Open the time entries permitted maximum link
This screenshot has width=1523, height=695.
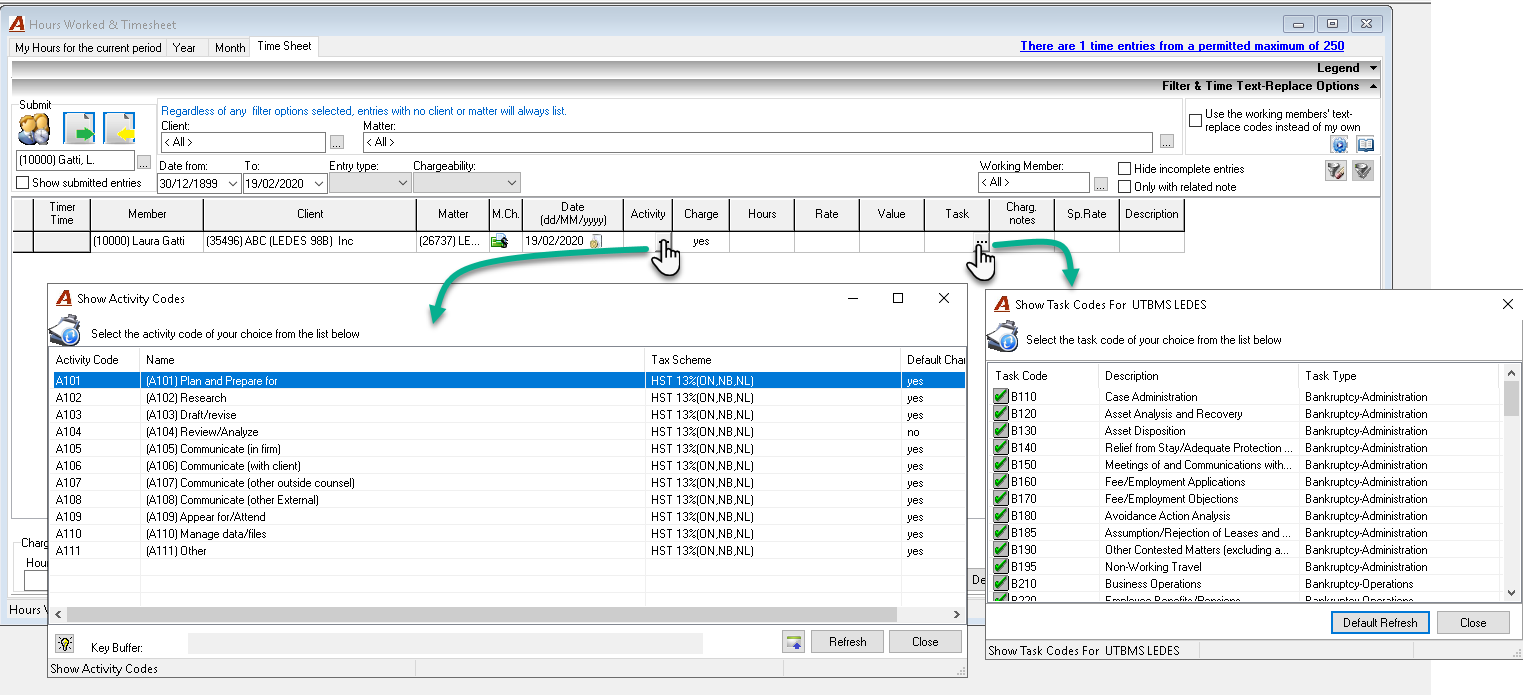[x=1182, y=46]
